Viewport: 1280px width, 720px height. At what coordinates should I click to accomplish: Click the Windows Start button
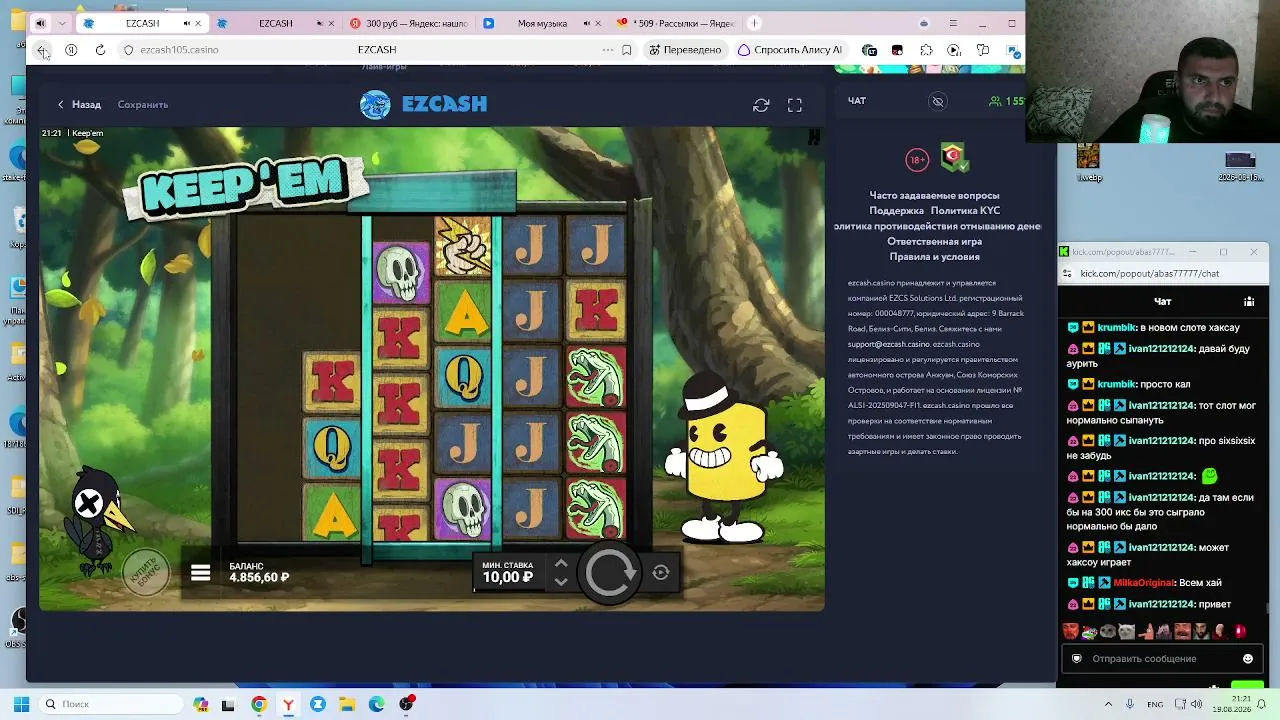coord(21,704)
